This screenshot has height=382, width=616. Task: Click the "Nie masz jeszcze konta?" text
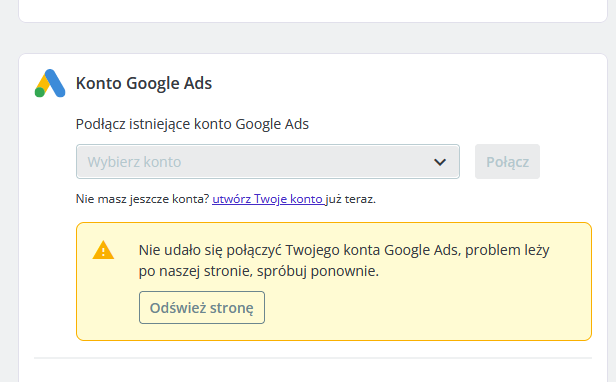tap(143, 199)
